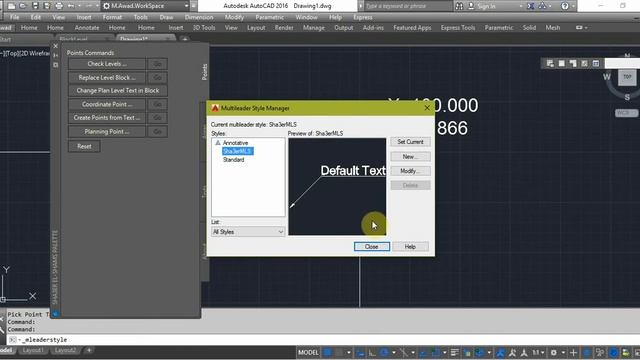Click the Undo arrow in quick access toolbar
Image resolution: width=640 pixels, height=360 pixels.
pyautogui.click(x=71, y=6)
